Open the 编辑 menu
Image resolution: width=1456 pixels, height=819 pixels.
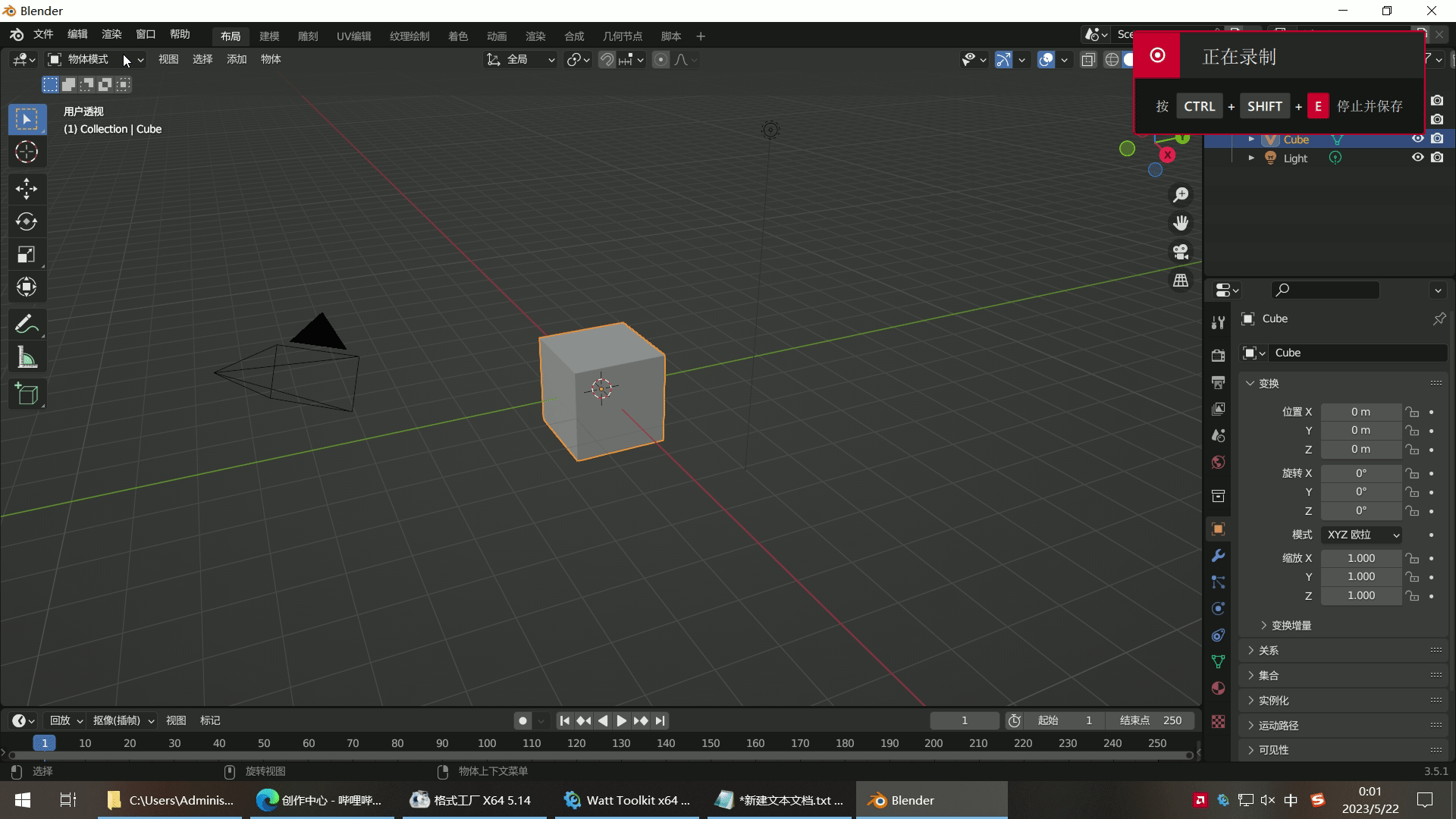77,34
